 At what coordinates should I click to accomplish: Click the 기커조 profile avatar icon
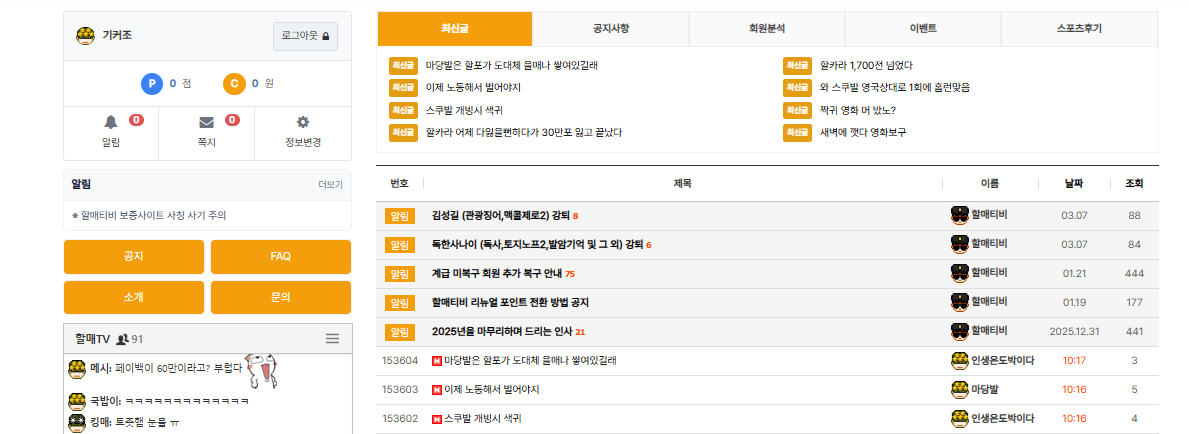(x=86, y=36)
